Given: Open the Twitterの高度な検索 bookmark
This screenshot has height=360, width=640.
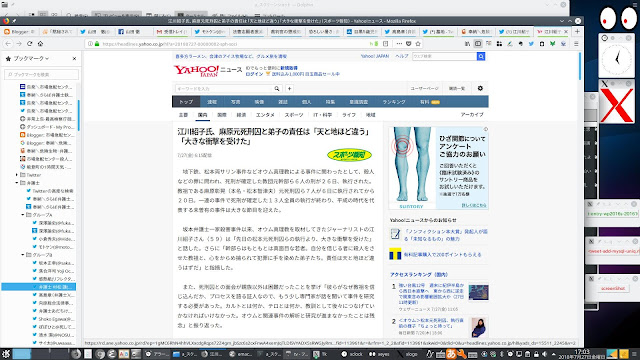Looking at the screenshot, I should click(50, 191).
